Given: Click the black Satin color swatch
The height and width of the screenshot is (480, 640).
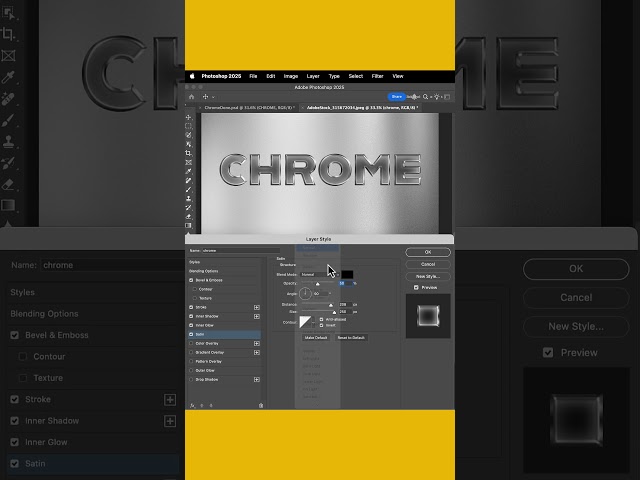Looking at the screenshot, I should tap(347, 274).
